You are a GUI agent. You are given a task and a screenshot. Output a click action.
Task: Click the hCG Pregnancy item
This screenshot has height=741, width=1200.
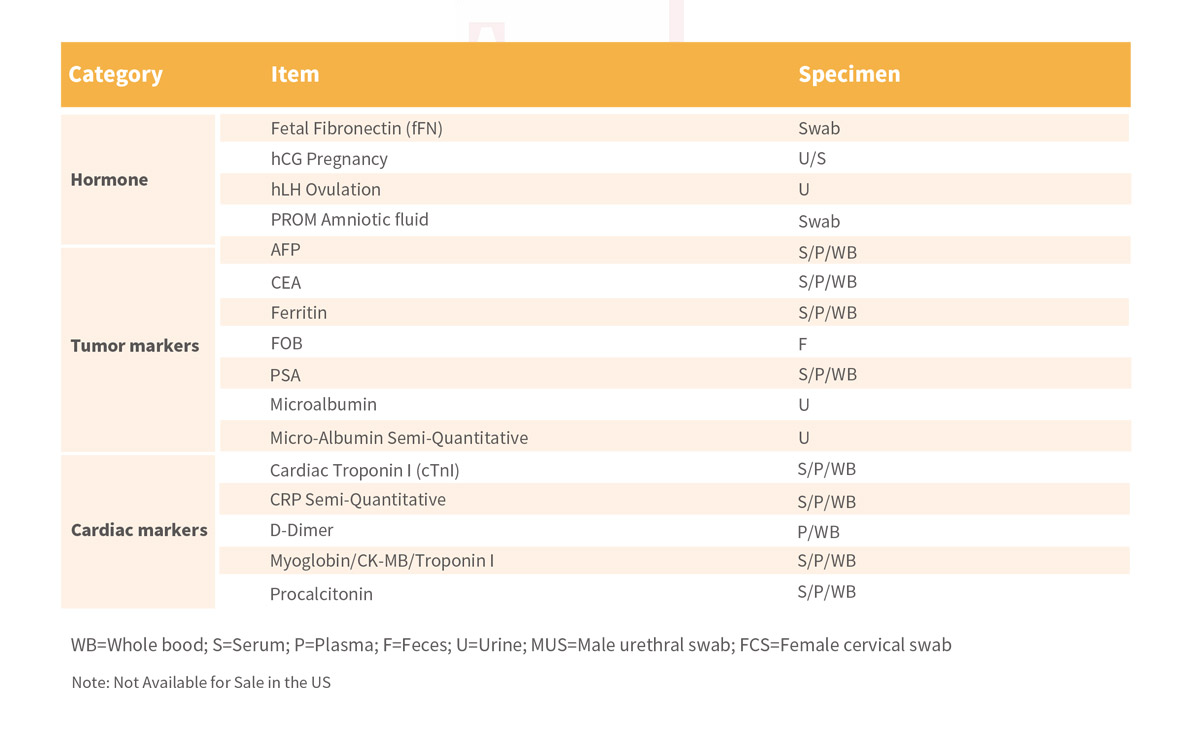point(329,159)
